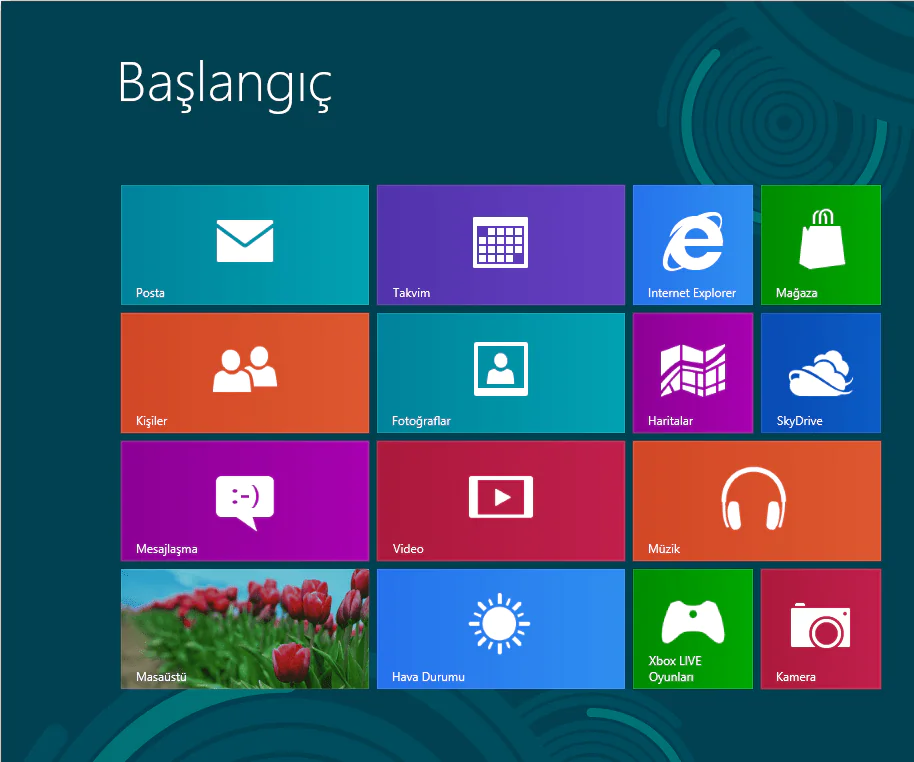Viewport: 914px width, 762px height.
Task: Click the envelope icon on Posta
Action: click(244, 241)
